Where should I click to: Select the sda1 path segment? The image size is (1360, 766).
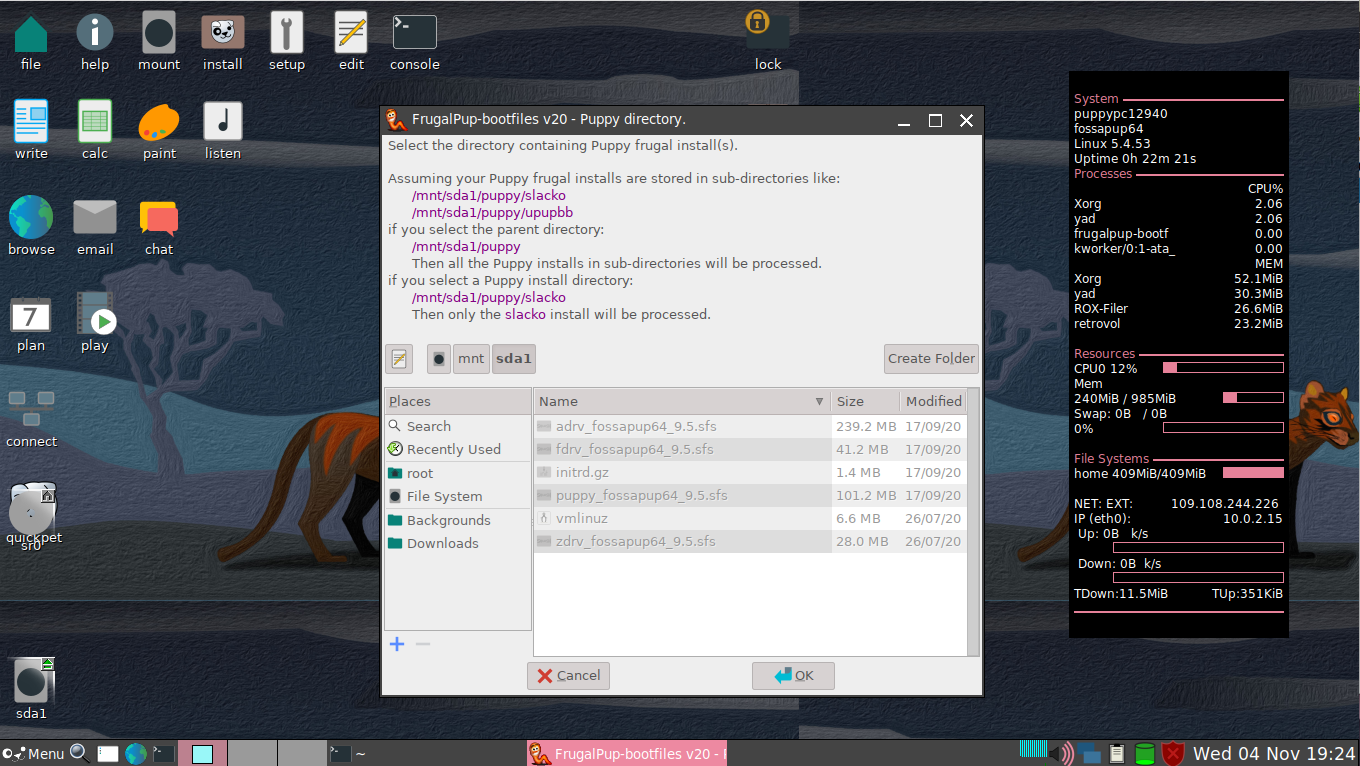click(514, 358)
